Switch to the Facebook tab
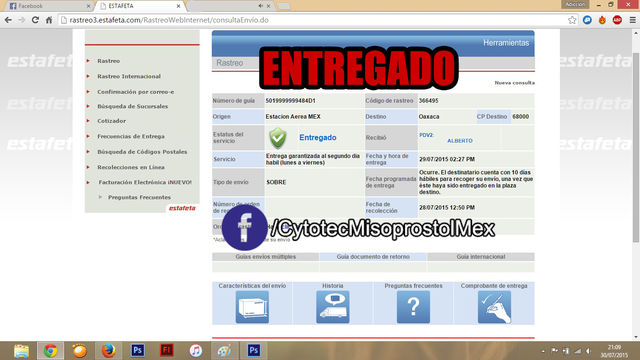 coord(48,6)
